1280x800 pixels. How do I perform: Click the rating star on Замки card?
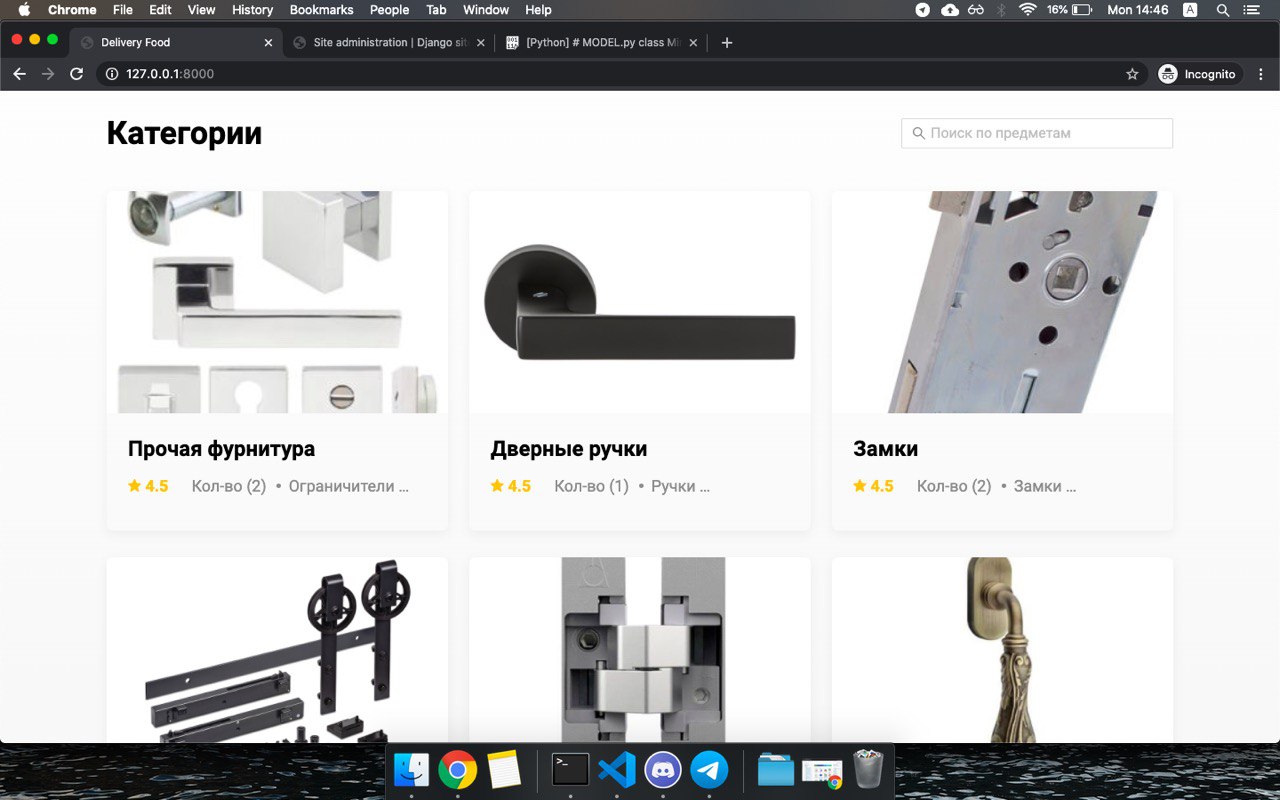point(859,486)
